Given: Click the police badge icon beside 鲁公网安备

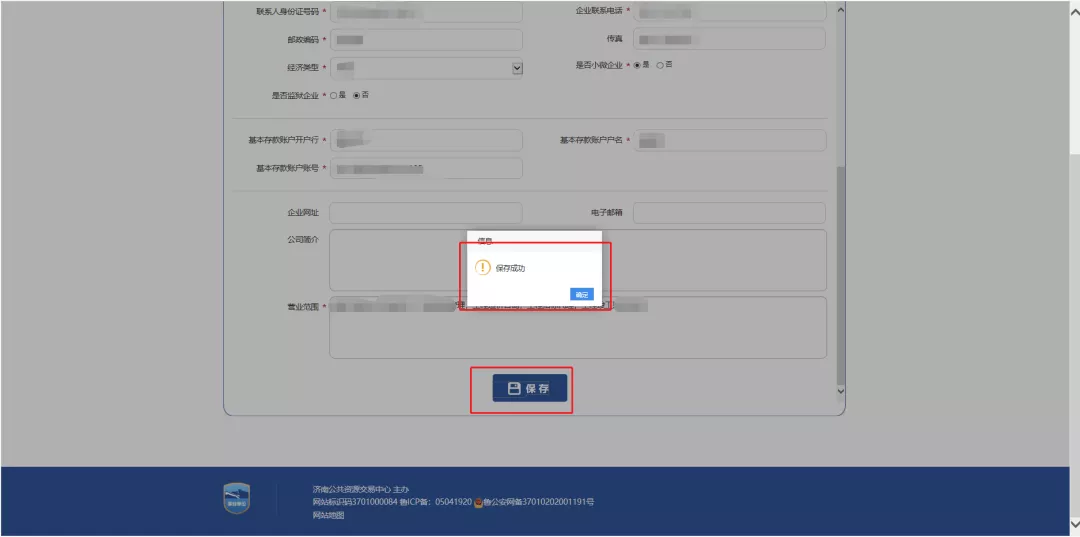Looking at the screenshot, I should (x=479, y=502).
